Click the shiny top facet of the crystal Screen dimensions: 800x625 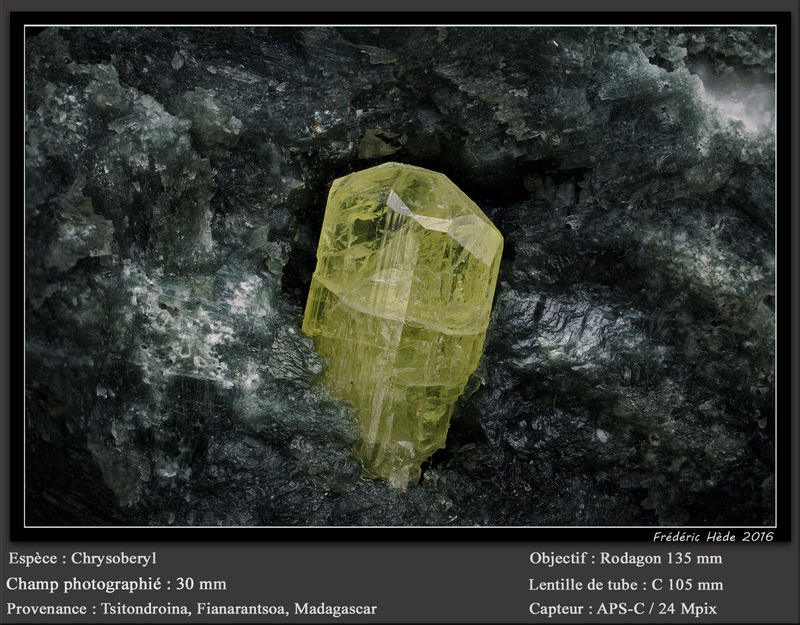click(443, 223)
